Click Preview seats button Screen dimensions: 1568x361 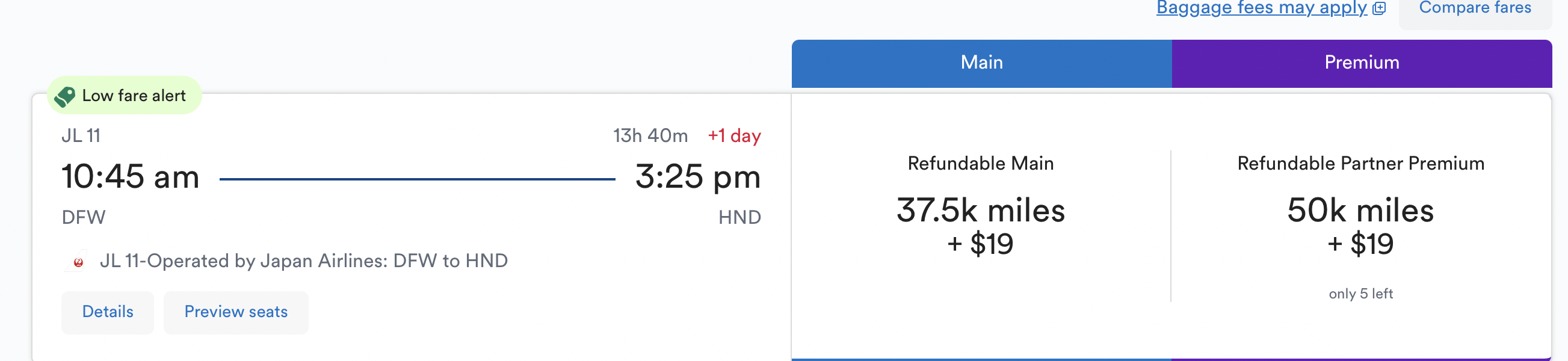coord(236,312)
